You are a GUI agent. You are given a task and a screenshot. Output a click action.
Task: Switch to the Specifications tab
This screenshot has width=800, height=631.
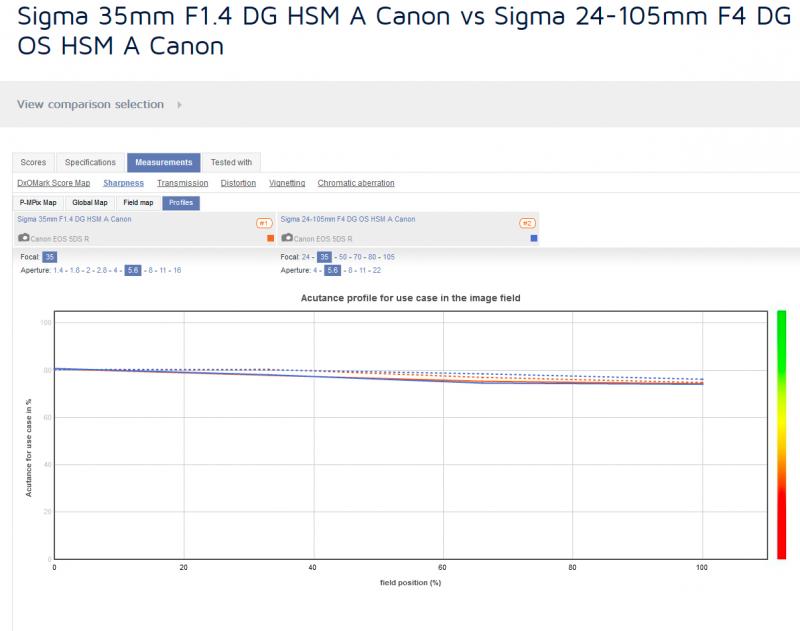[90, 162]
